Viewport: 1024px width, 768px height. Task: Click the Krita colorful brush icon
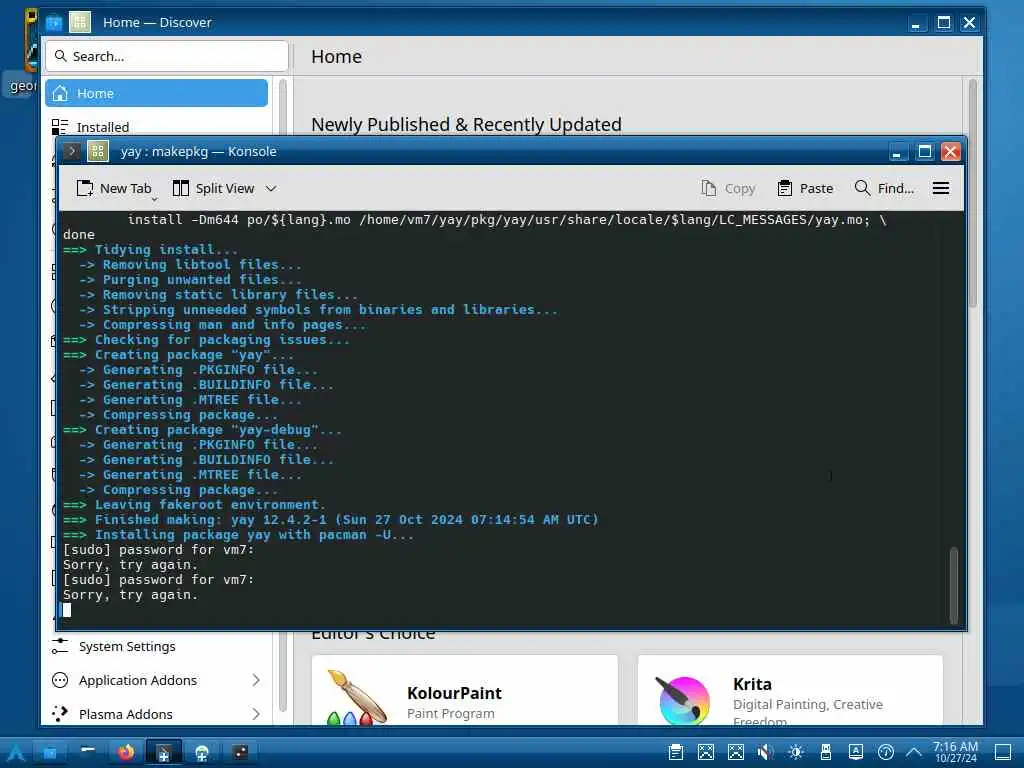pyautogui.click(x=683, y=700)
